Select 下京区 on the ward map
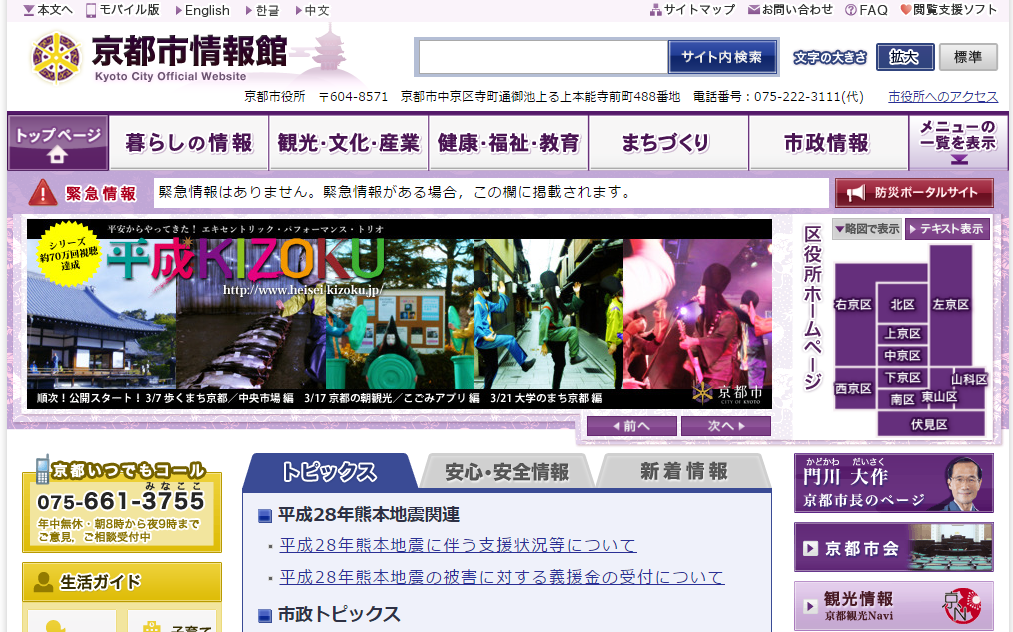Screen dimensions: 1013x632 click(903, 377)
